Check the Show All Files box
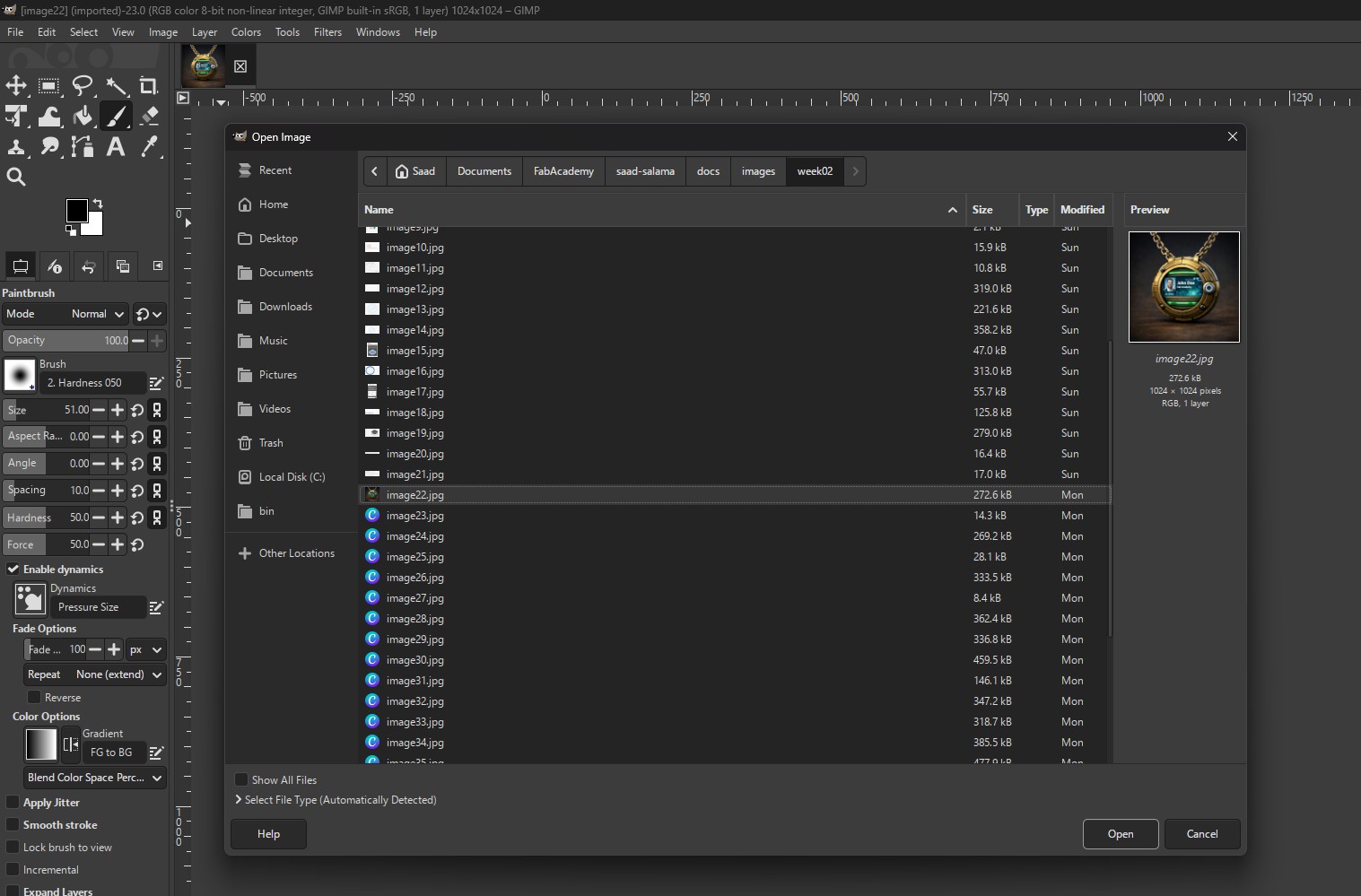Viewport: 1361px width, 896px height. point(241,779)
